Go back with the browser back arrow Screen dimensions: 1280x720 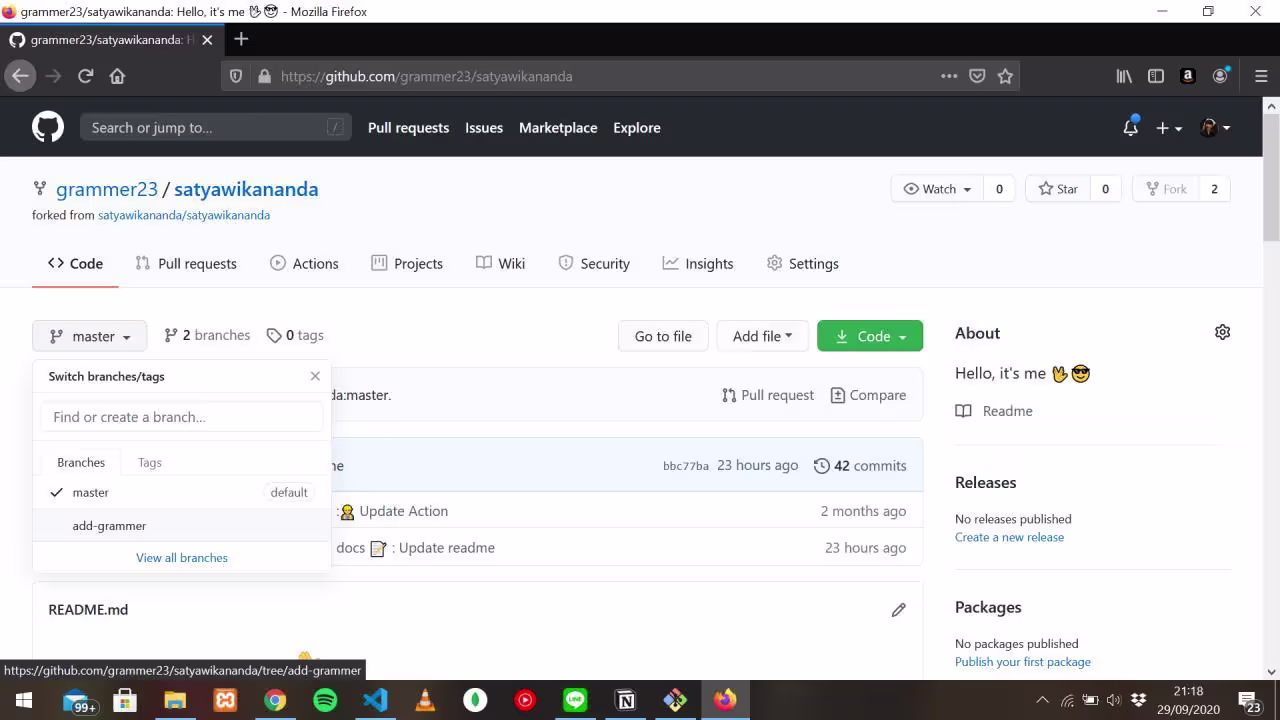[20, 76]
